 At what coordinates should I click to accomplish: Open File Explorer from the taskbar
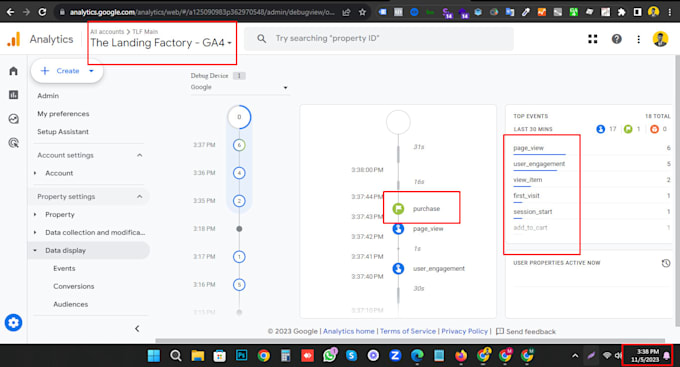tap(197, 356)
